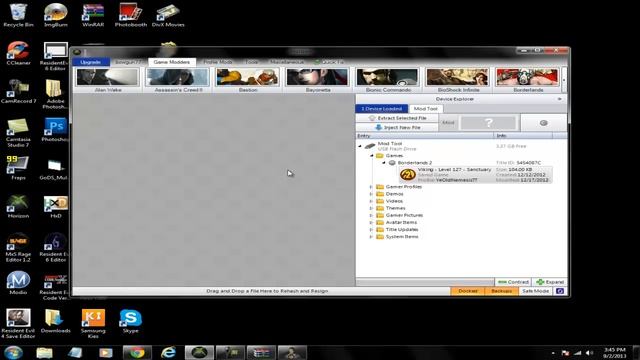Image resolution: width=640 pixels, height=360 pixels.
Task: Expand the System Items folder
Action: click(371, 237)
